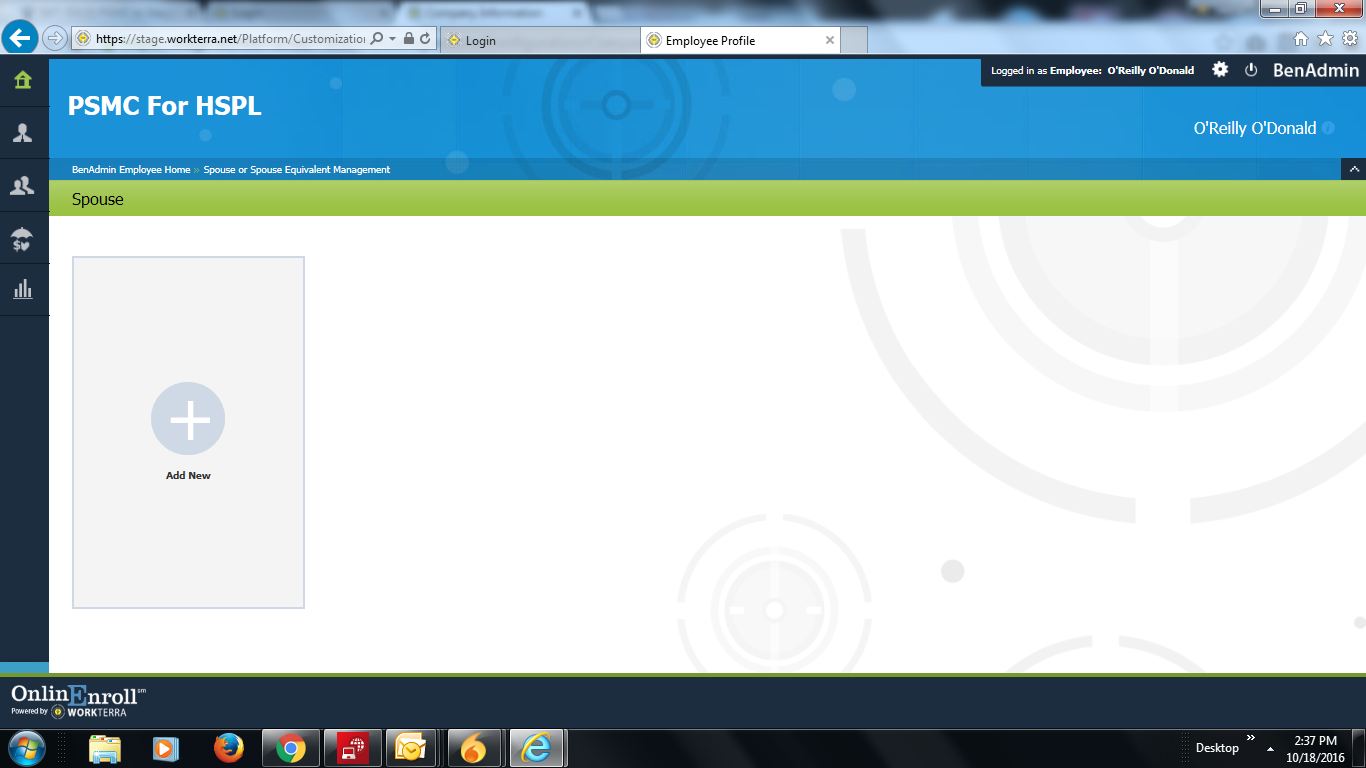Image resolution: width=1366 pixels, height=768 pixels.
Task: Open the benefits umbrella sidebar icon
Action: pyautogui.click(x=22, y=239)
